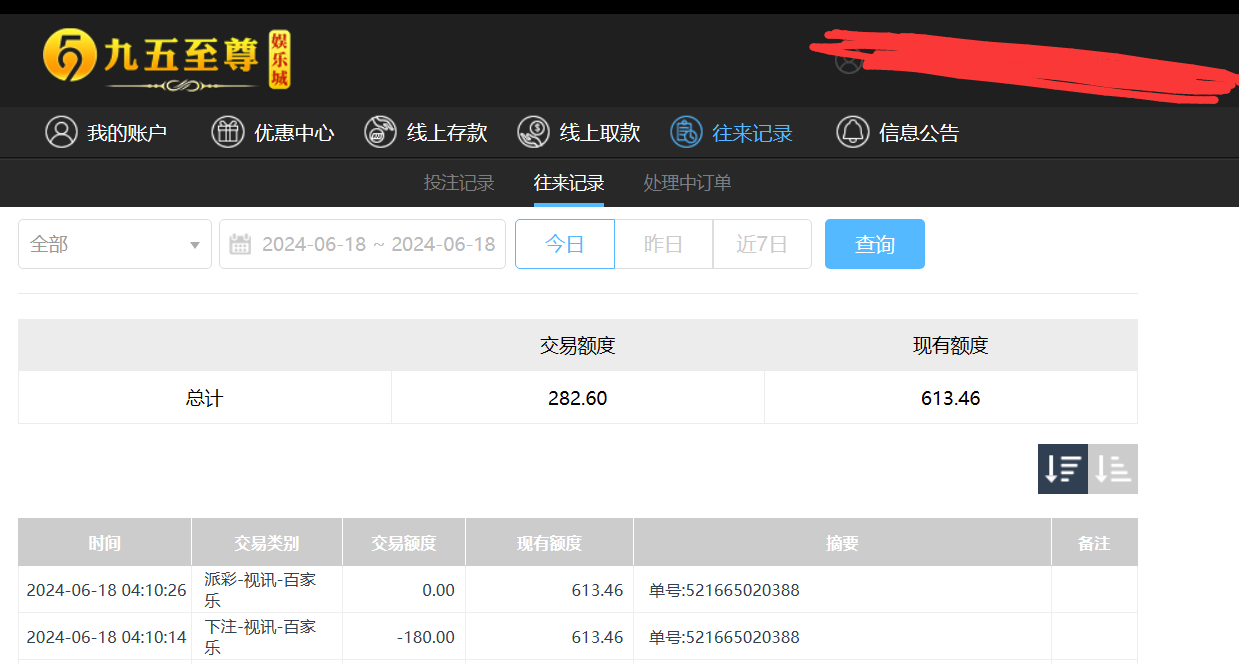1239x664 pixels.
Task: Click the 九五至尊 logo
Action: coord(166,59)
